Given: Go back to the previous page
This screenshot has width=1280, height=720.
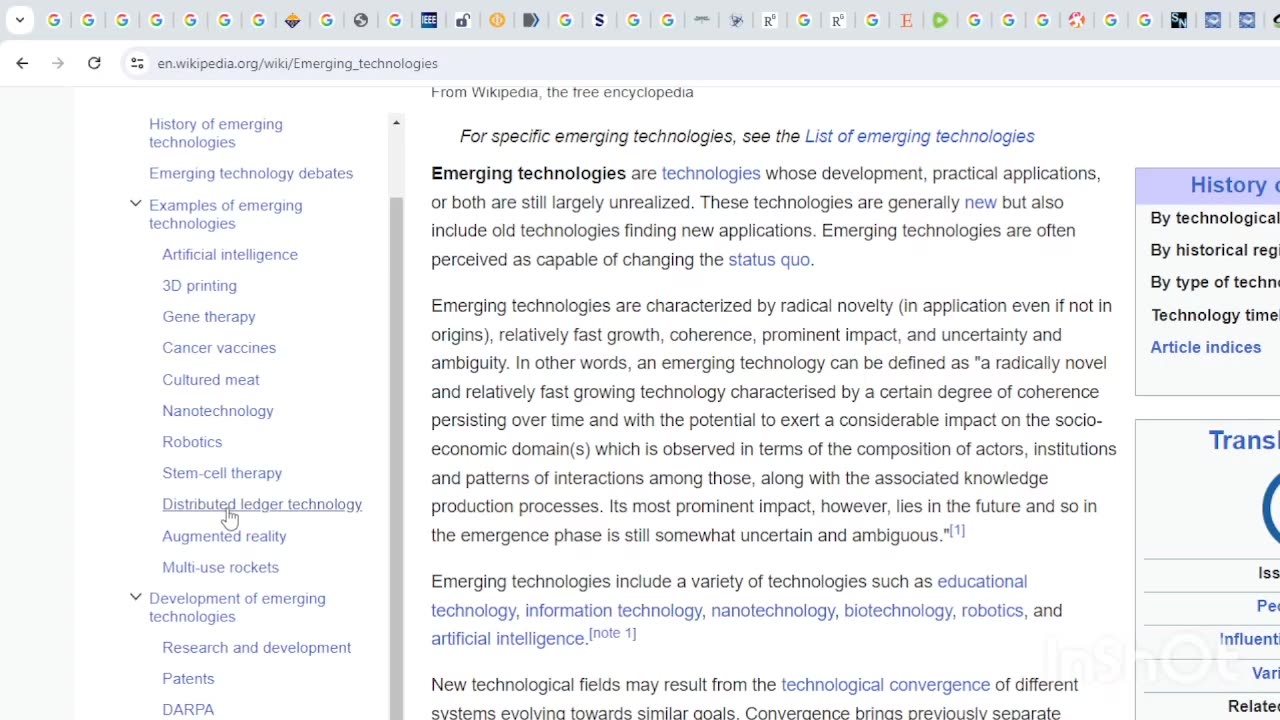Looking at the screenshot, I should [22, 63].
